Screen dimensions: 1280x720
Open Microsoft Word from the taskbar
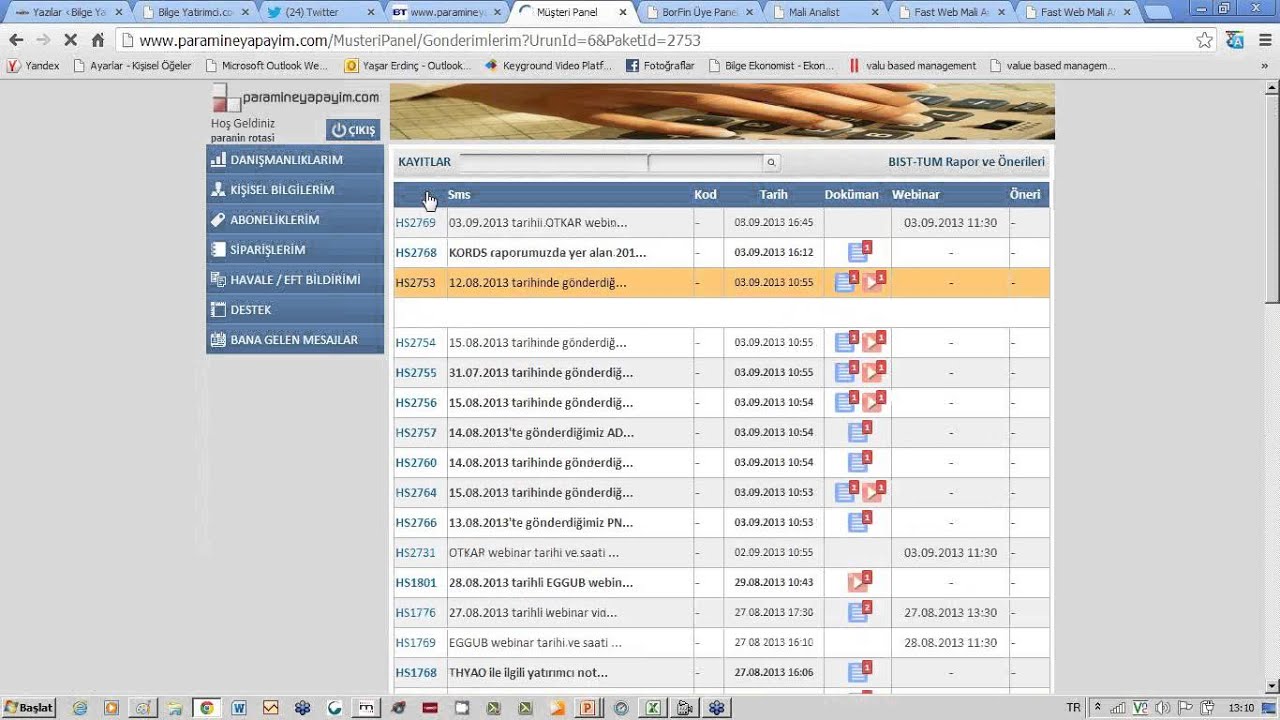(x=239, y=708)
